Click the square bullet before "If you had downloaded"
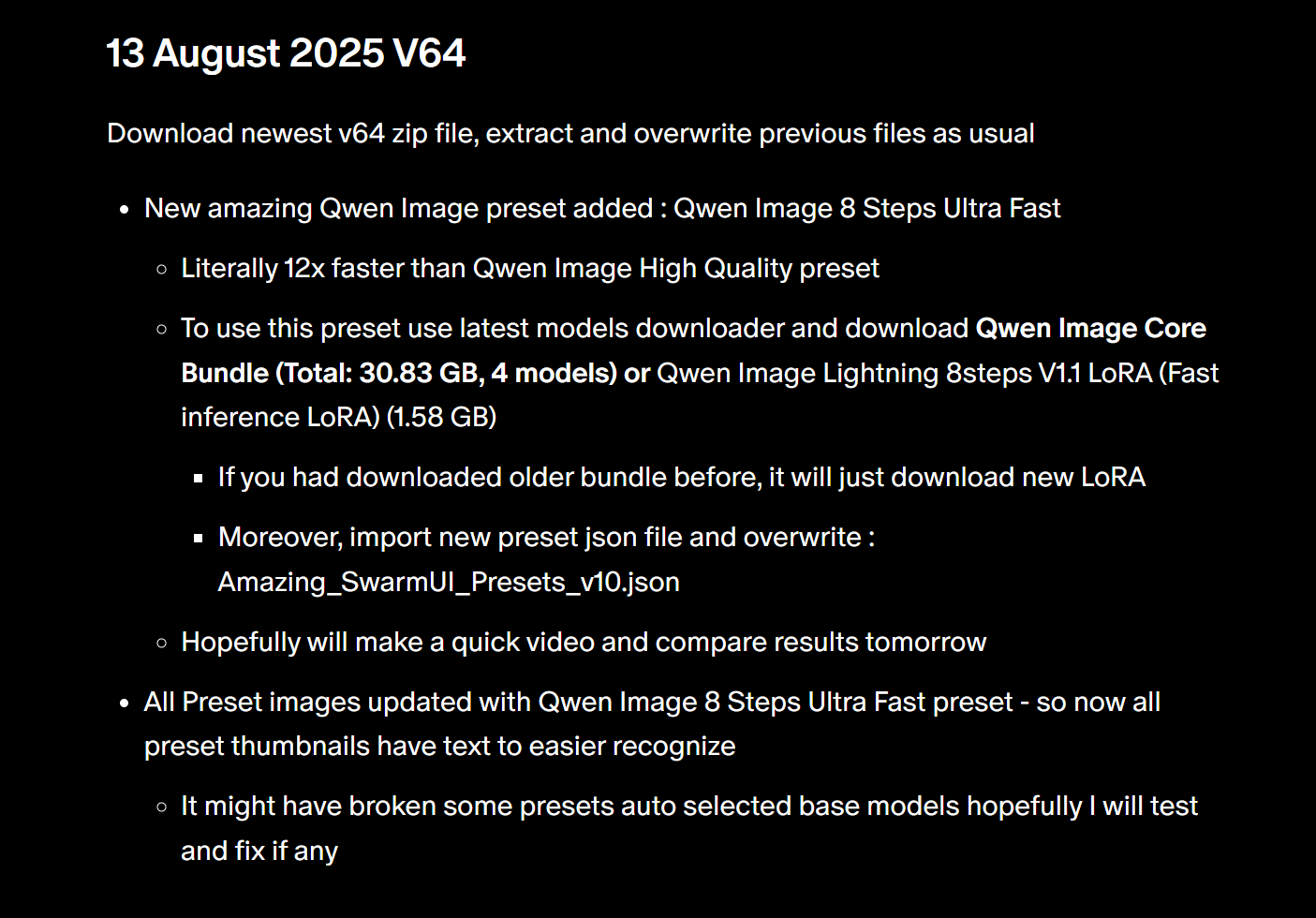Image resolution: width=1316 pixels, height=918 pixels. 198,479
